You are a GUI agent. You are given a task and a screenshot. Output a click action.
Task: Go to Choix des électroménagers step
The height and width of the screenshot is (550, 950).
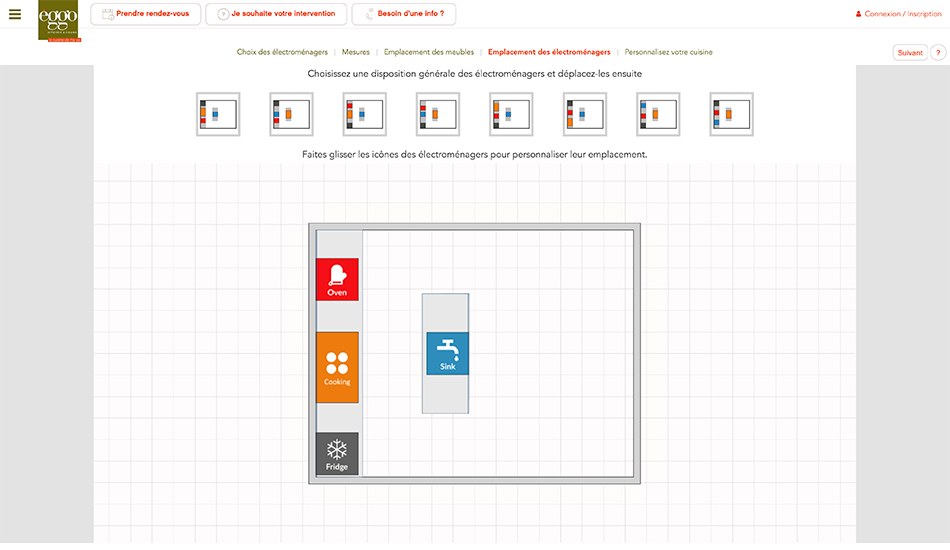pos(282,52)
